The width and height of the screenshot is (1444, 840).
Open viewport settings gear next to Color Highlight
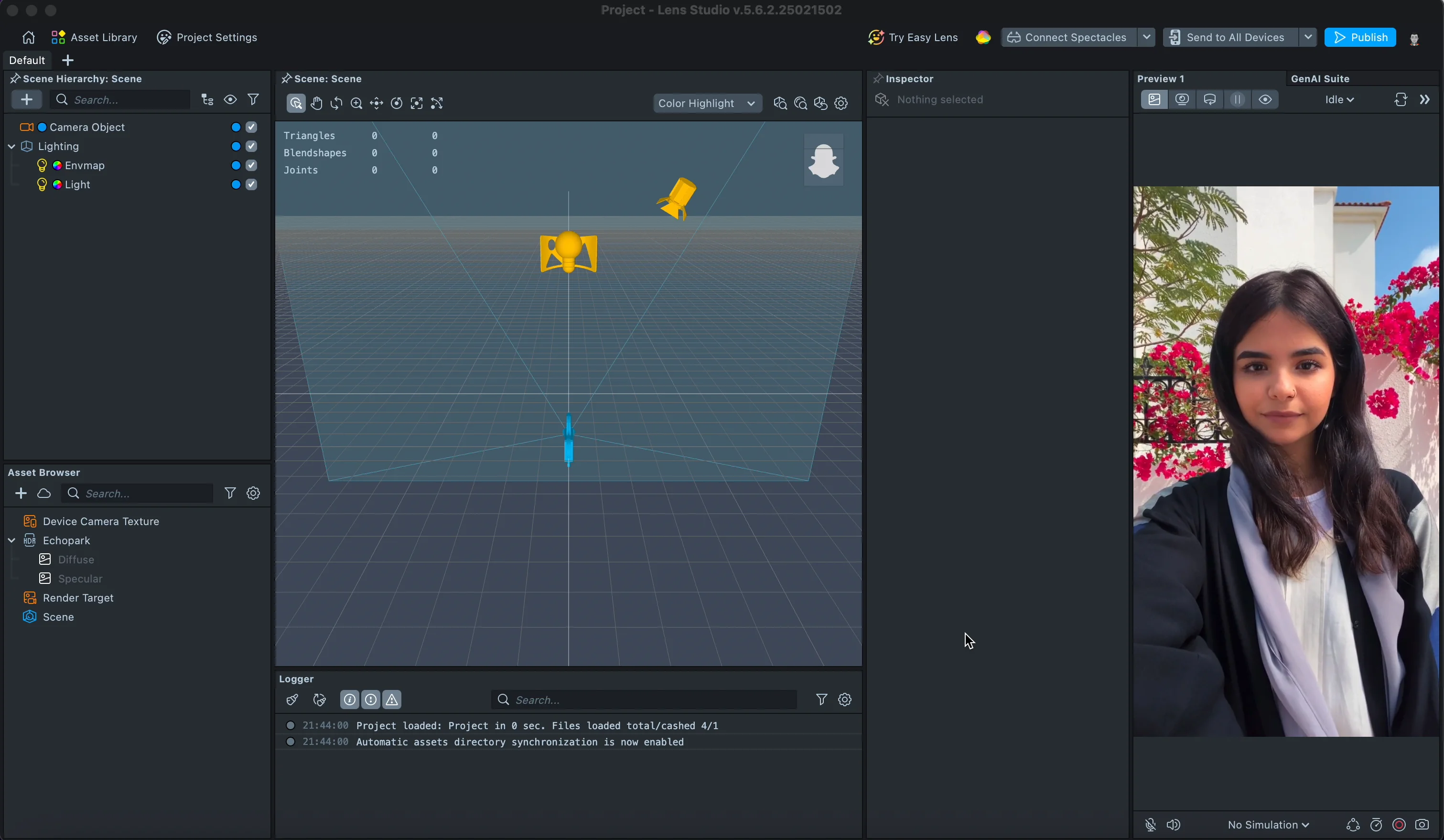pyautogui.click(x=841, y=104)
